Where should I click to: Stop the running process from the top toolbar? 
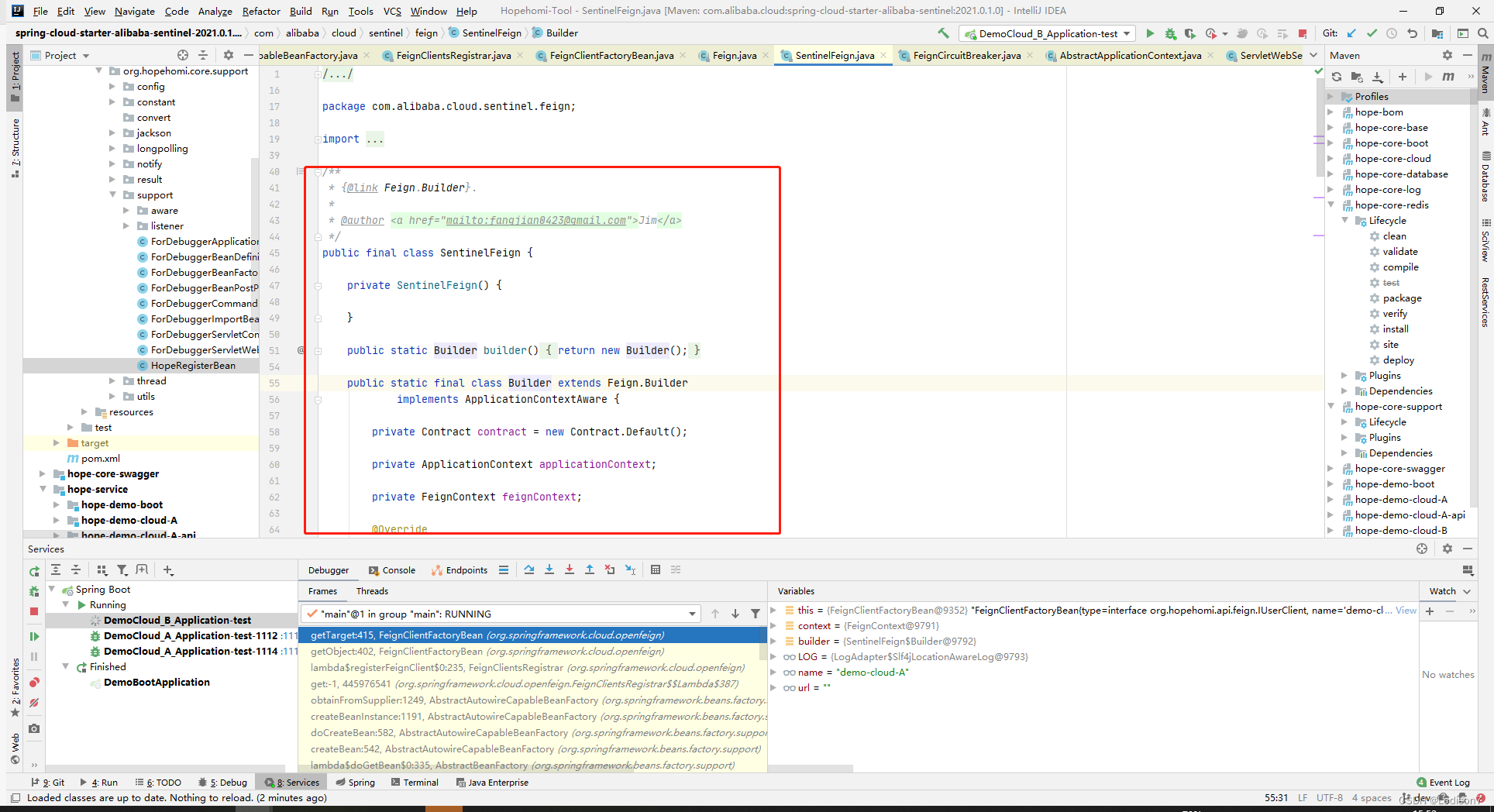point(1303,33)
